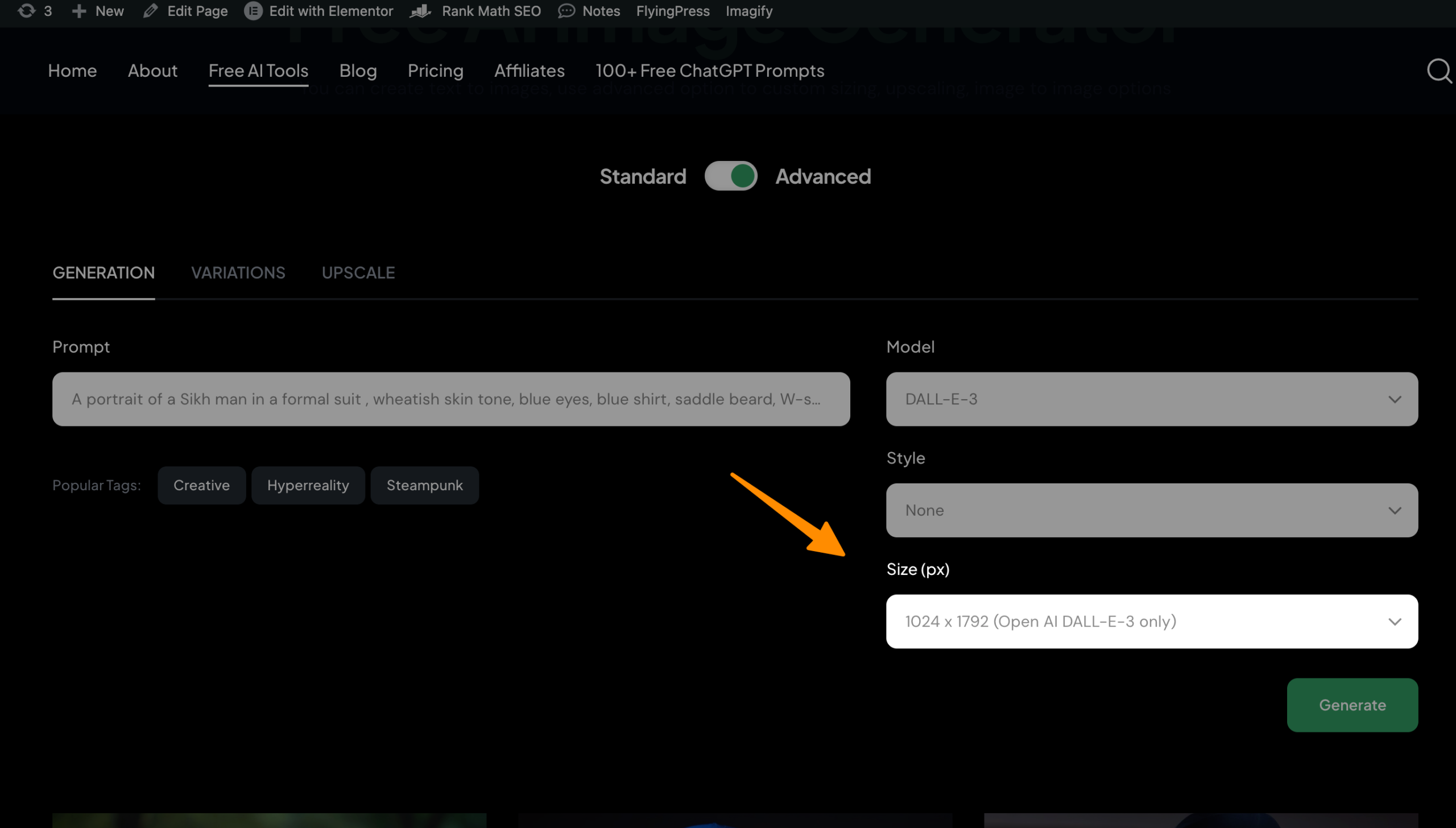Viewport: 1456px width, 828px height.
Task: Click the Prompt text field
Action: tap(450, 399)
